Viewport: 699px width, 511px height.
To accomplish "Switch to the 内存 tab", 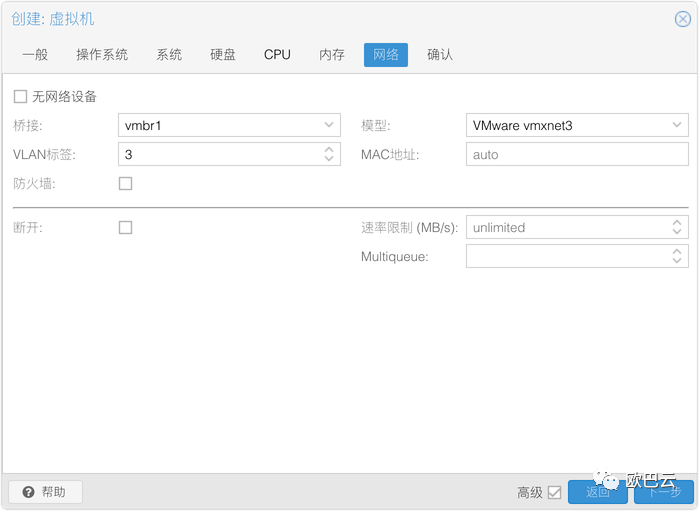I will pyautogui.click(x=332, y=55).
